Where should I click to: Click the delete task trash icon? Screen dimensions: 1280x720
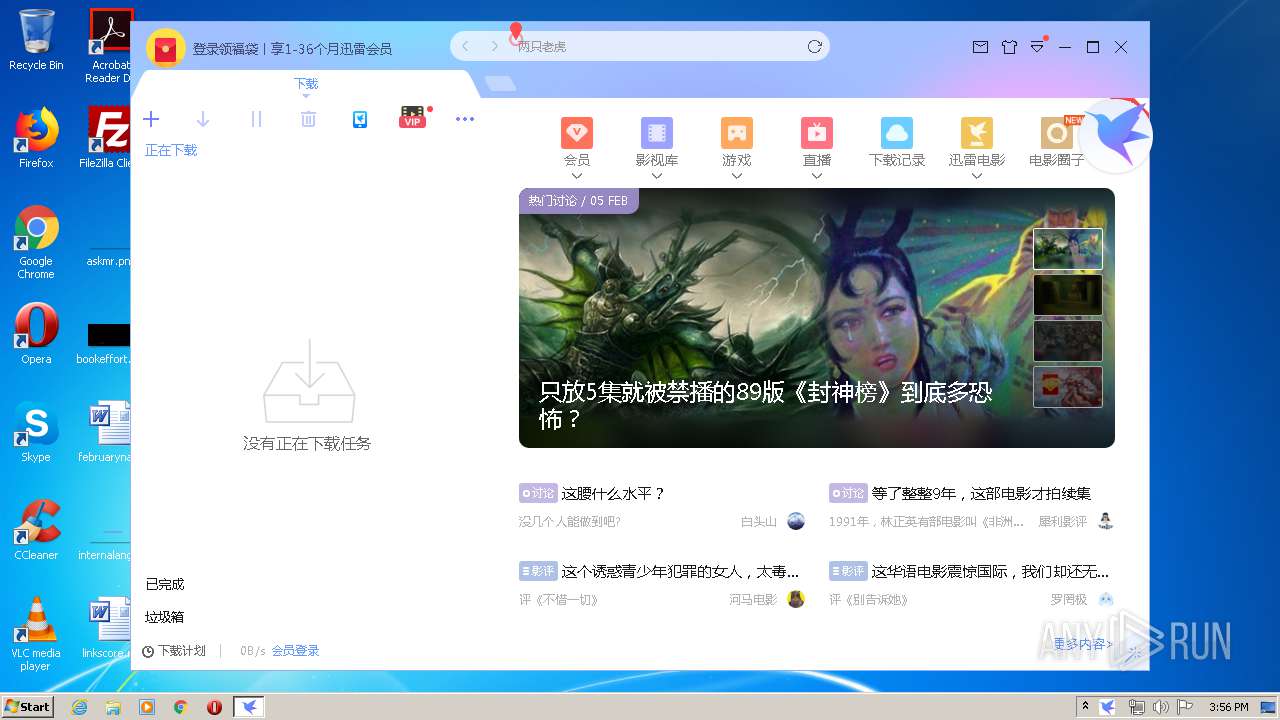308,119
